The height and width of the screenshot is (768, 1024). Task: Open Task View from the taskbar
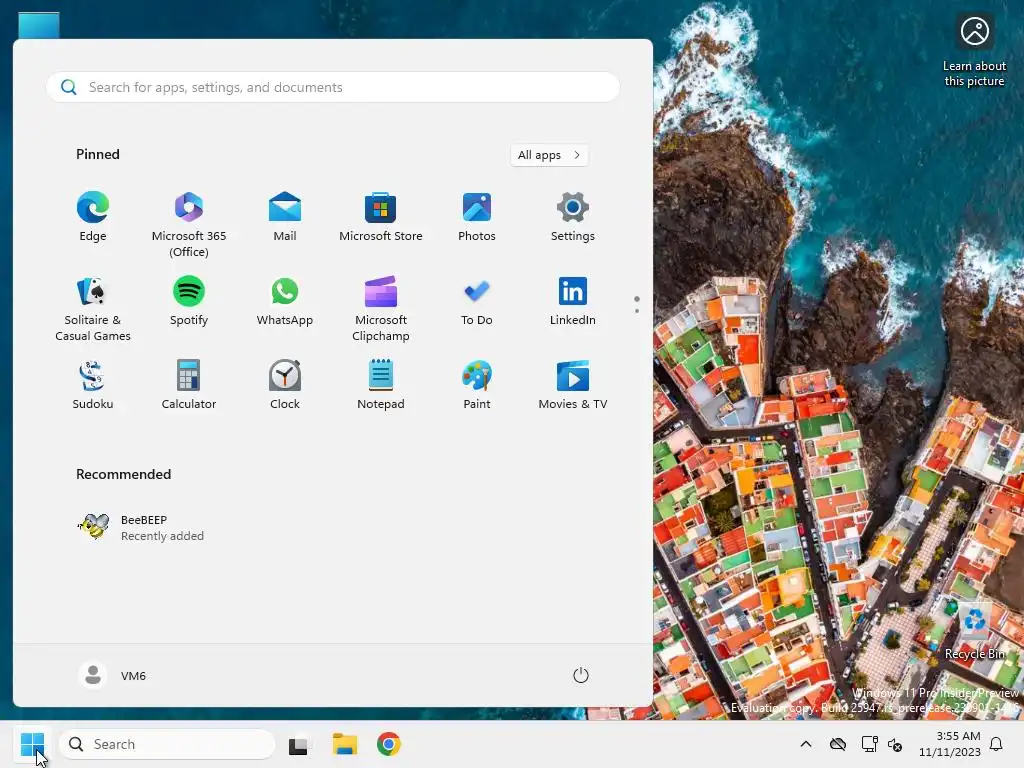point(299,744)
